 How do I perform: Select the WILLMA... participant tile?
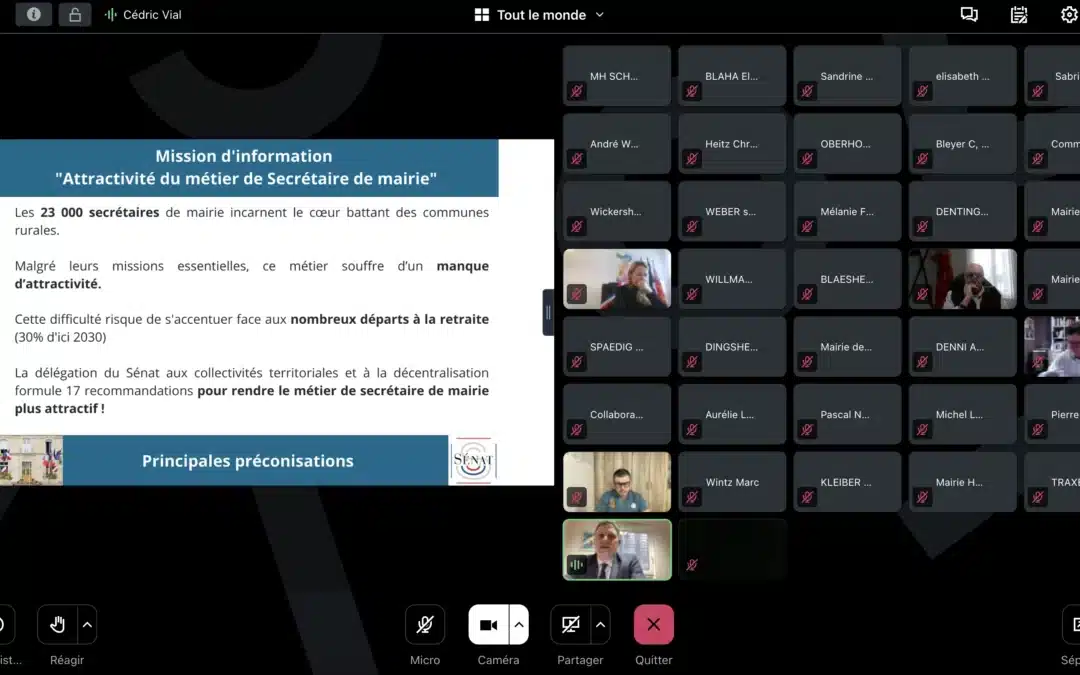point(732,279)
